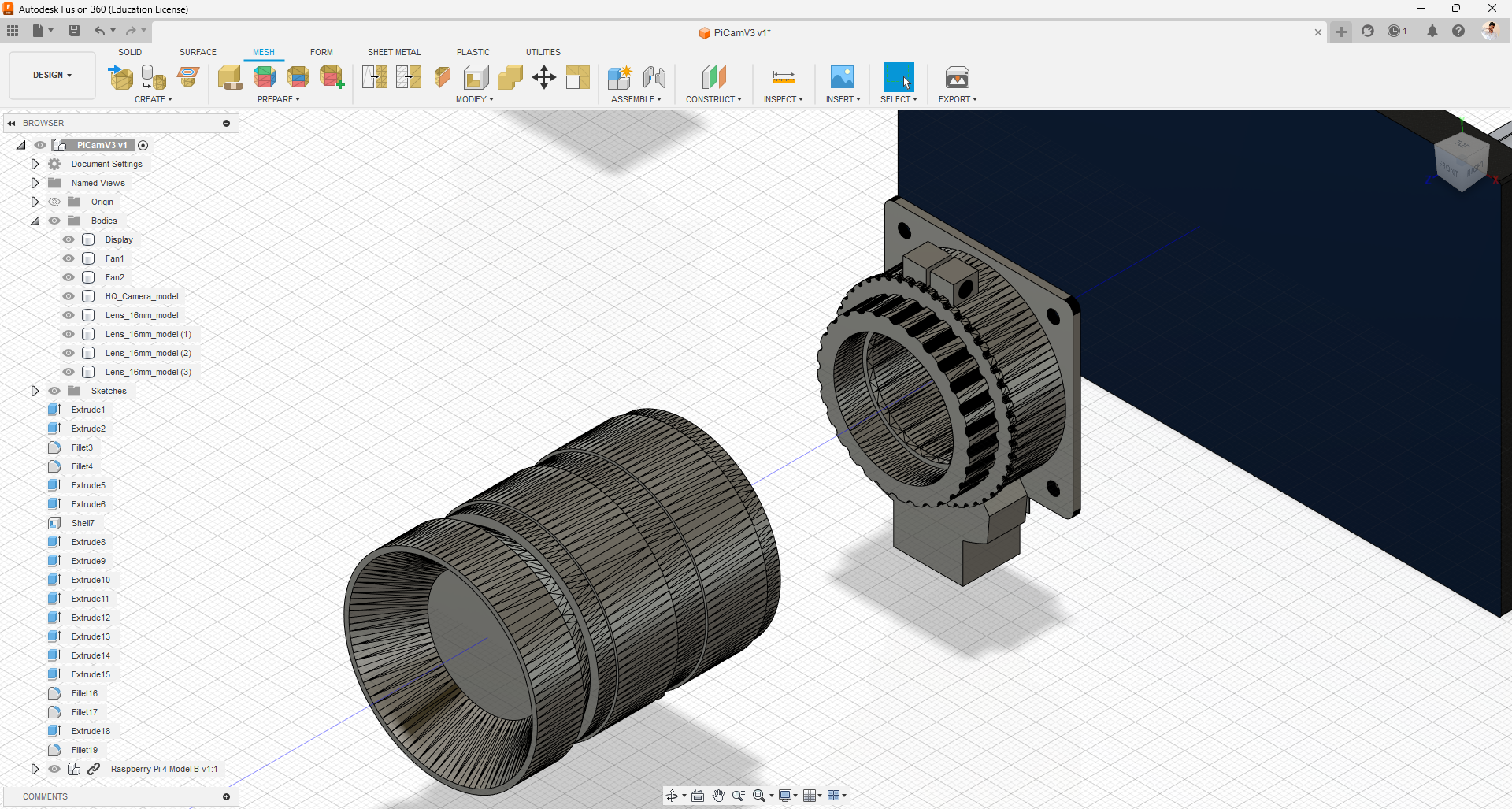1512x809 pixels.
Task: Select the Pan hand tool
Action: tap(718, 796)
